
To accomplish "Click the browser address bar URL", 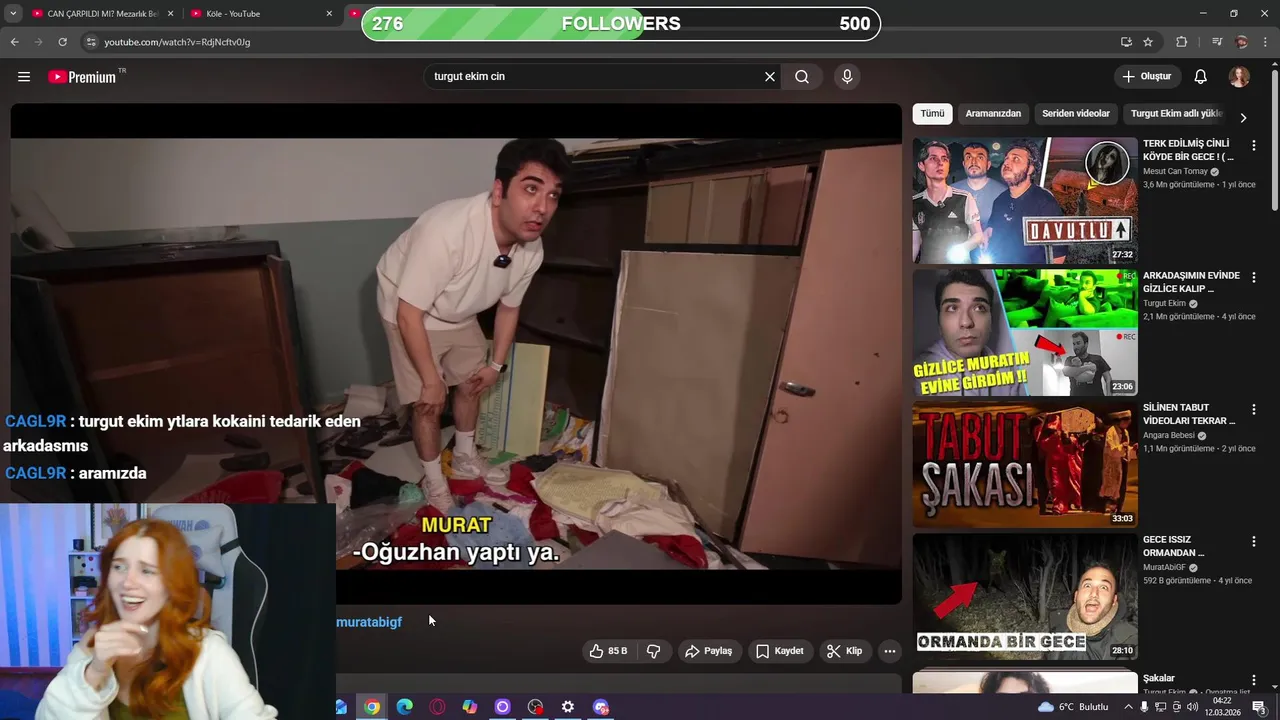I will pos(177,42).
